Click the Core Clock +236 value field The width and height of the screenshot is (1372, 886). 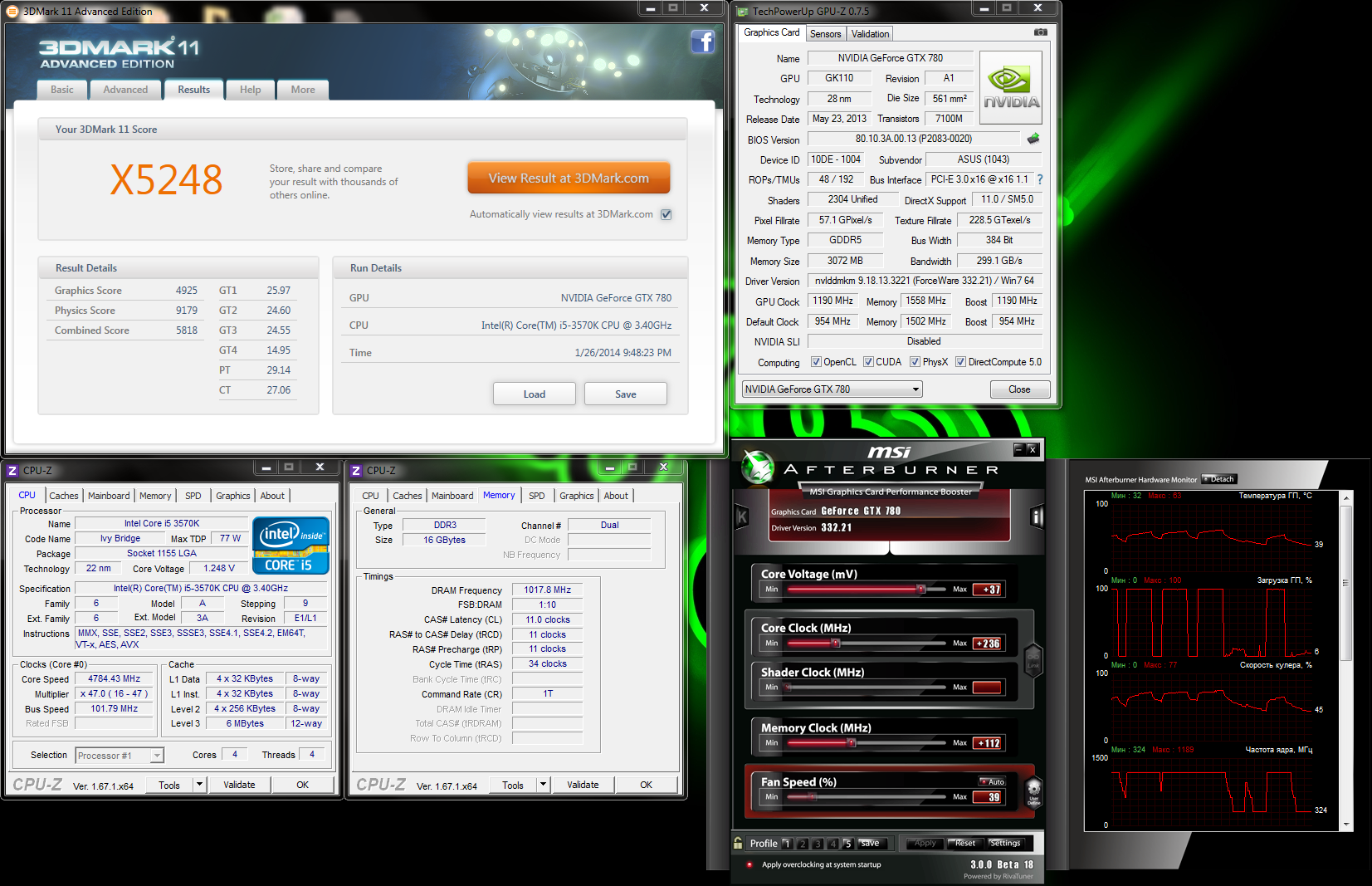(987, 644)
